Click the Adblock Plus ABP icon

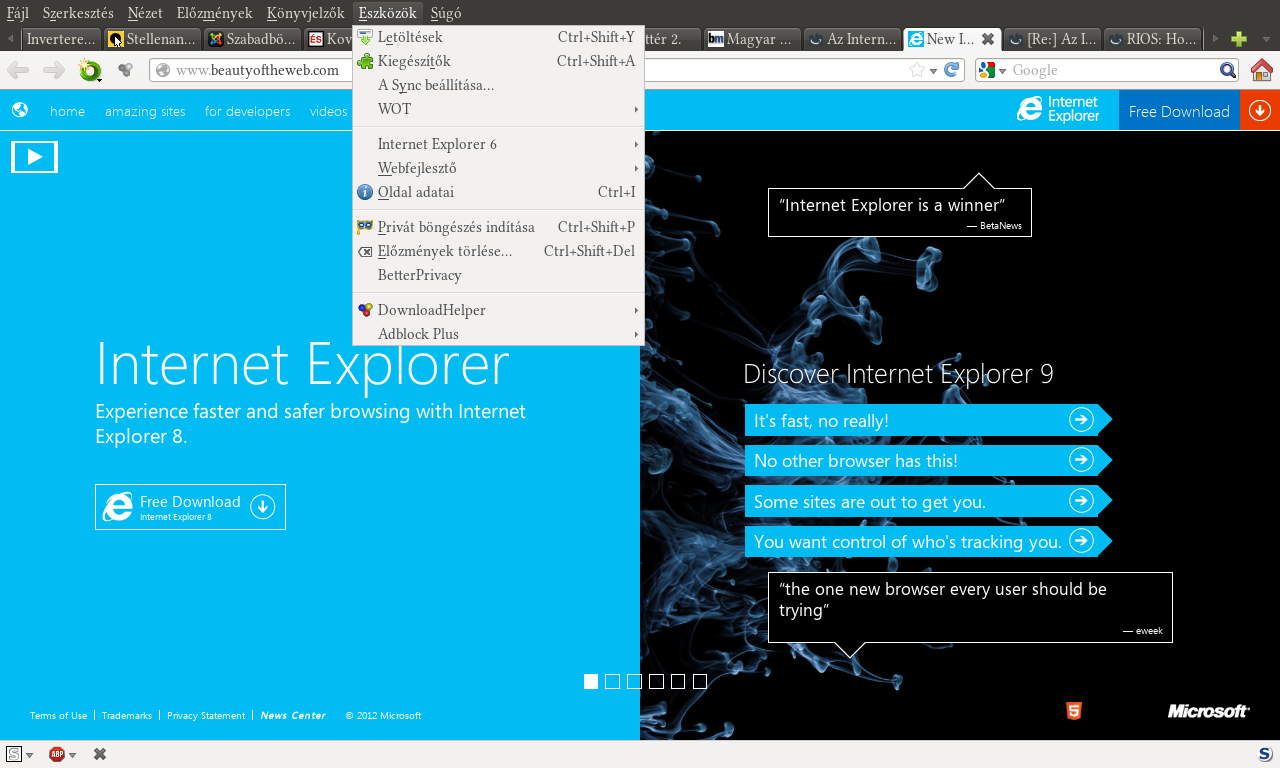pos(57,754)
